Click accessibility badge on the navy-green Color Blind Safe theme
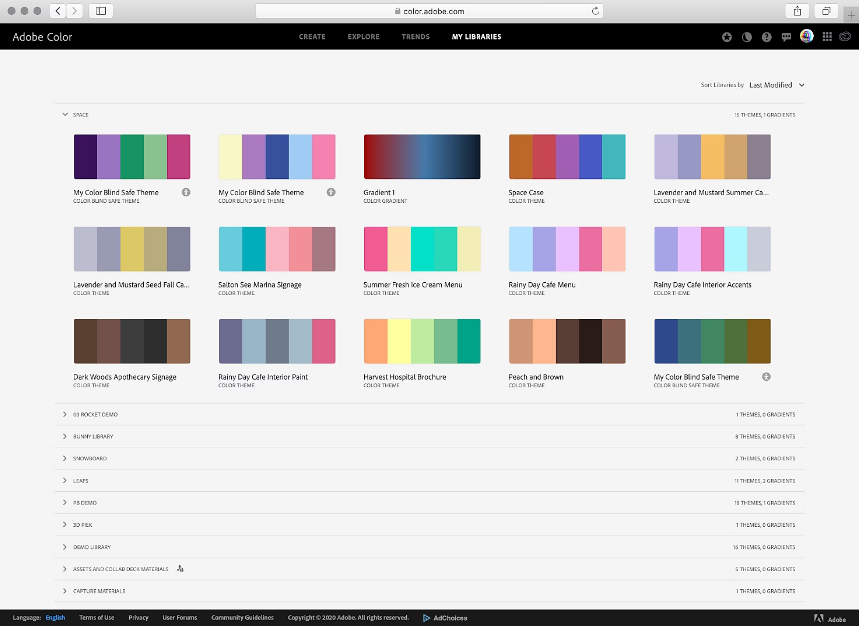The width and height of the screenshot is (859, 626). [x=766, y=377]
